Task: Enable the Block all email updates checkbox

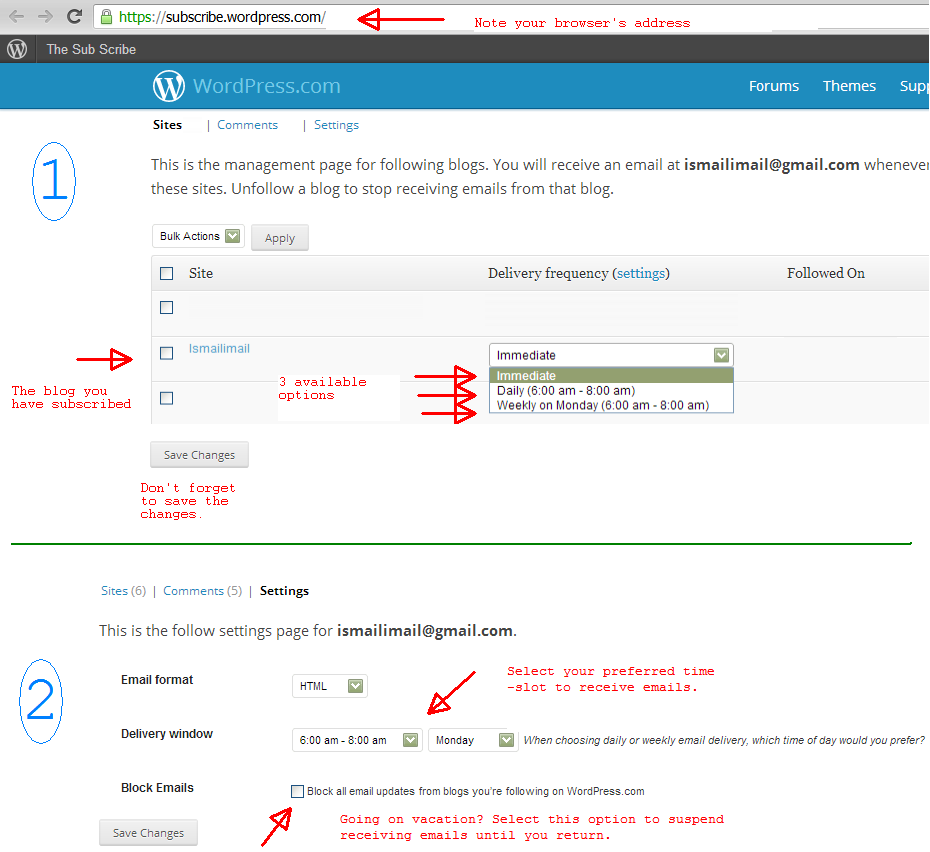Action: point(297,791)
